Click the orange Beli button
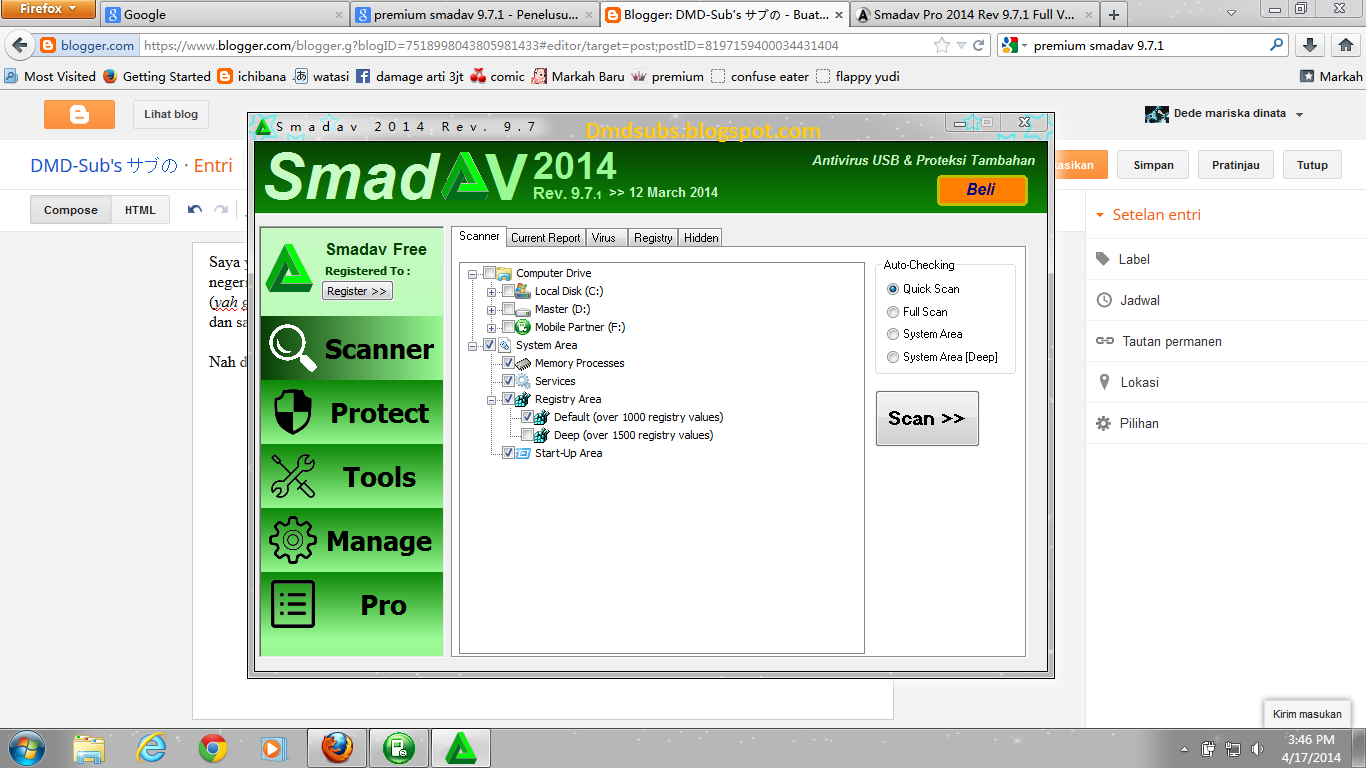 (x=981, y=189)
